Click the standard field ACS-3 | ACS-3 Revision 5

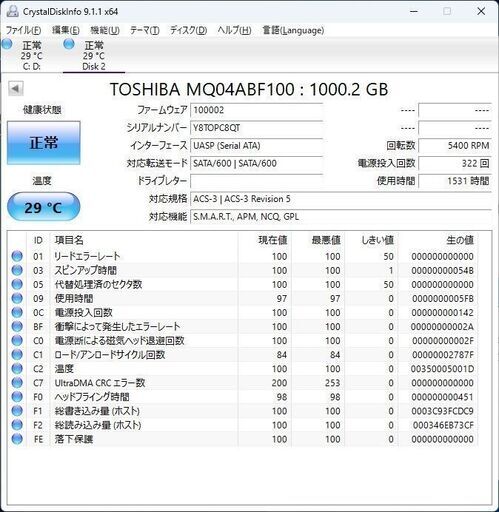(x=341, y=199)
